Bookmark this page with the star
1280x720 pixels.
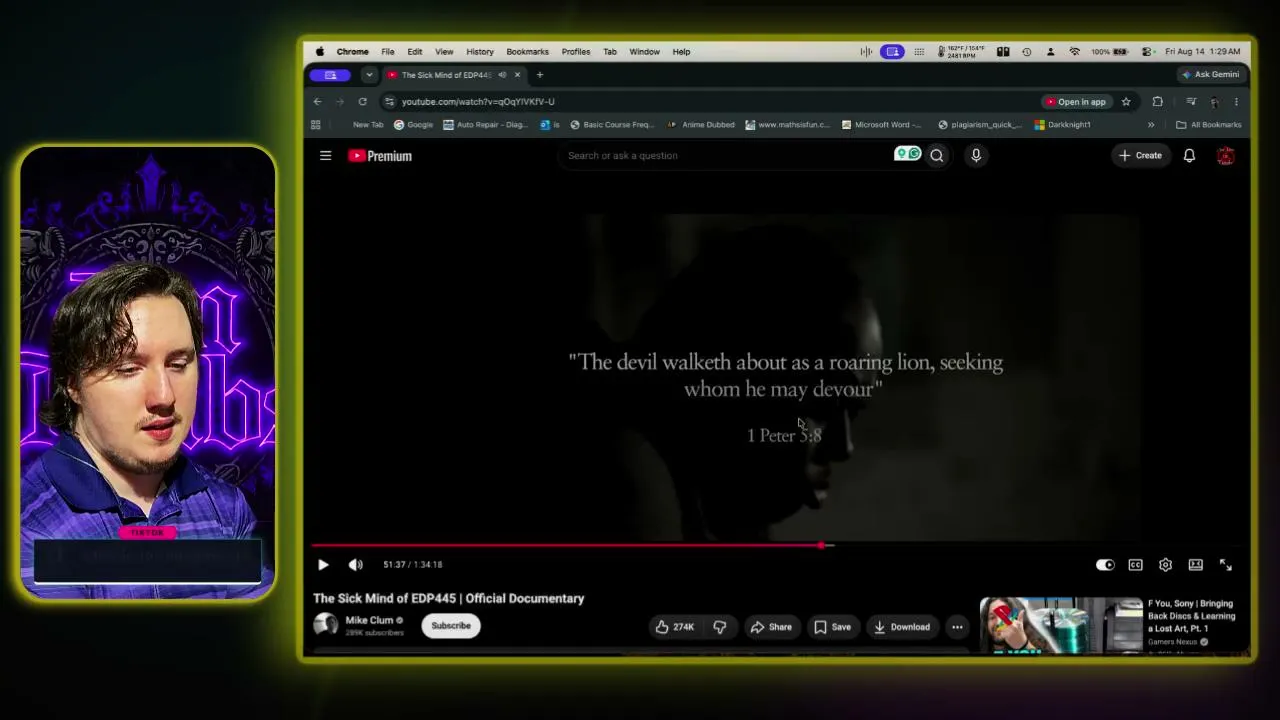1126,102
